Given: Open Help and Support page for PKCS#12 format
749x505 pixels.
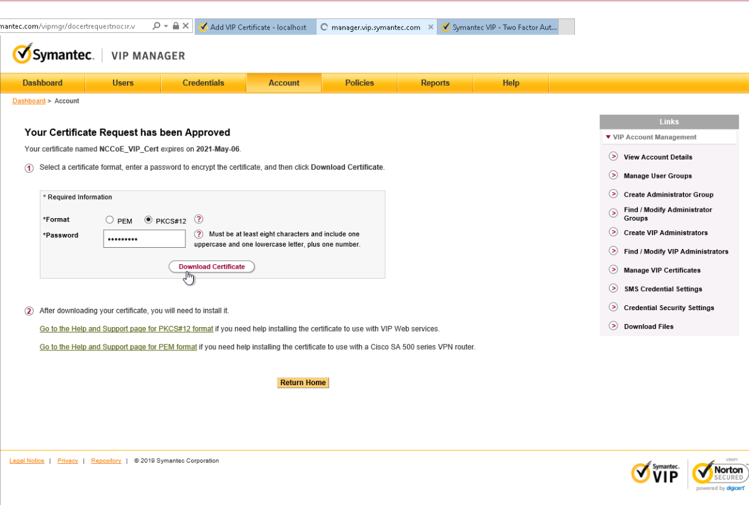Looking at the screenshot, I should (126, 329).
